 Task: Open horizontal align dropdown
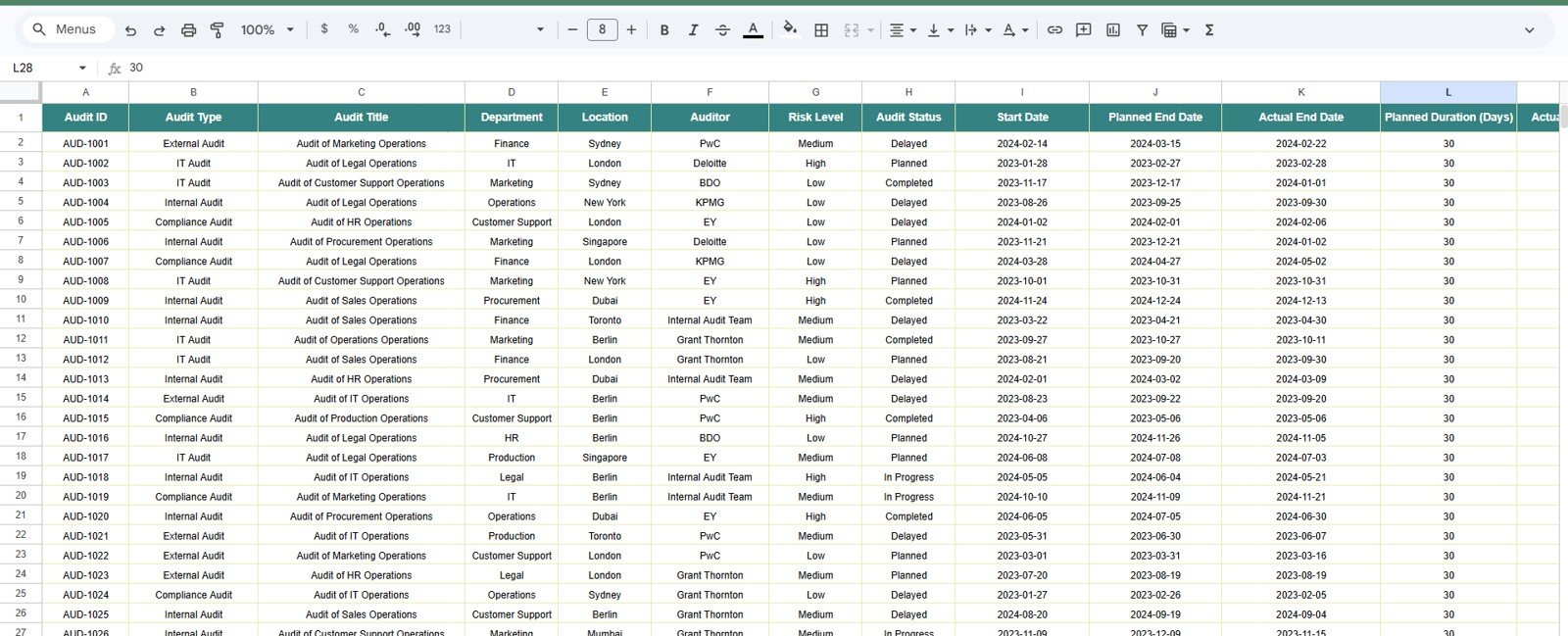point(903,30)
